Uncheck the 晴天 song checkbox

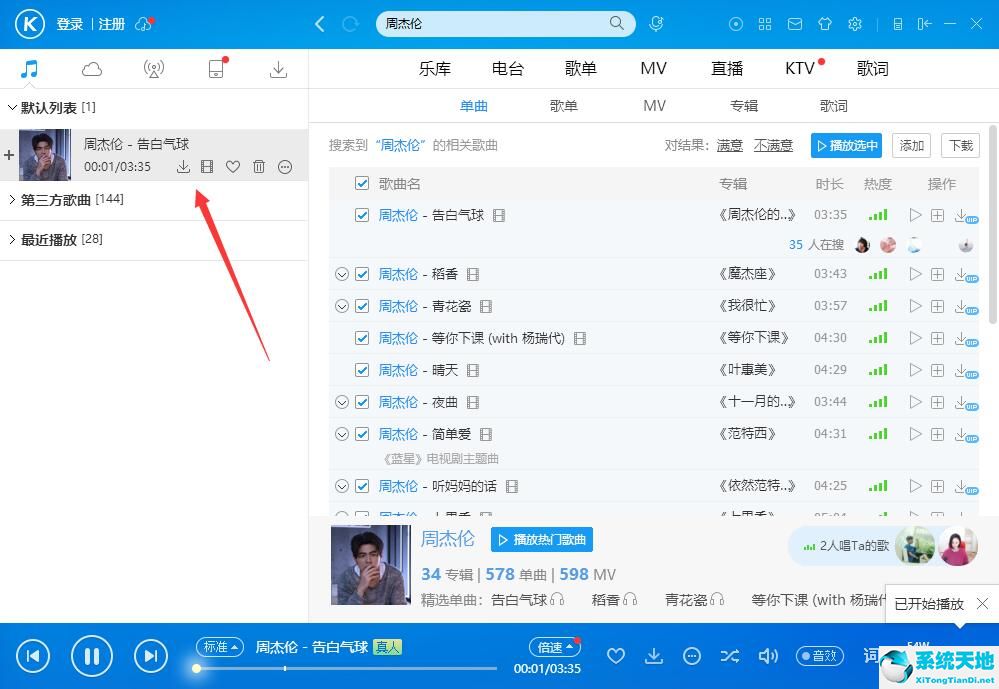tap(362, 370)
